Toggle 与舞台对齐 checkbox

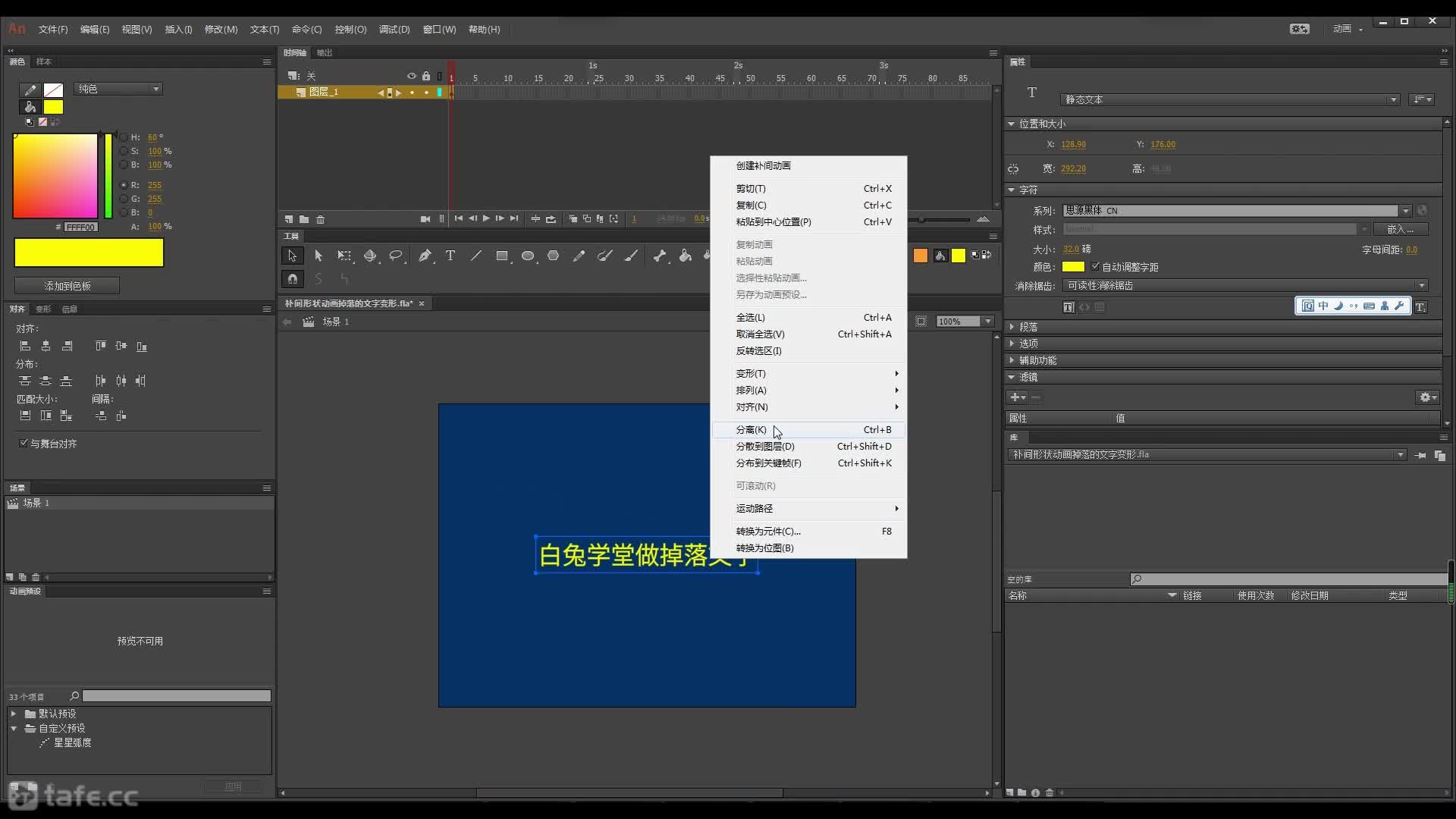pyautogui.click(x=24, y=443)
